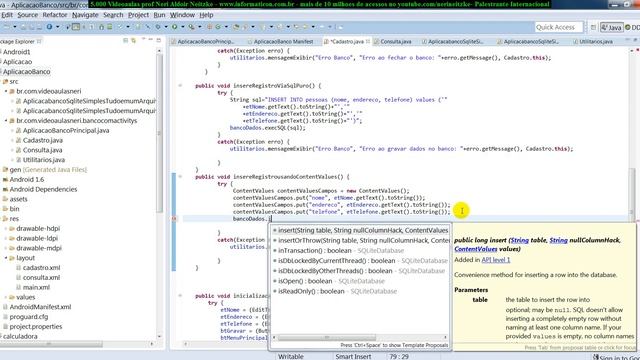Click the Run External Tools icon
Screen dimensions: 640x360
[191, 27]
